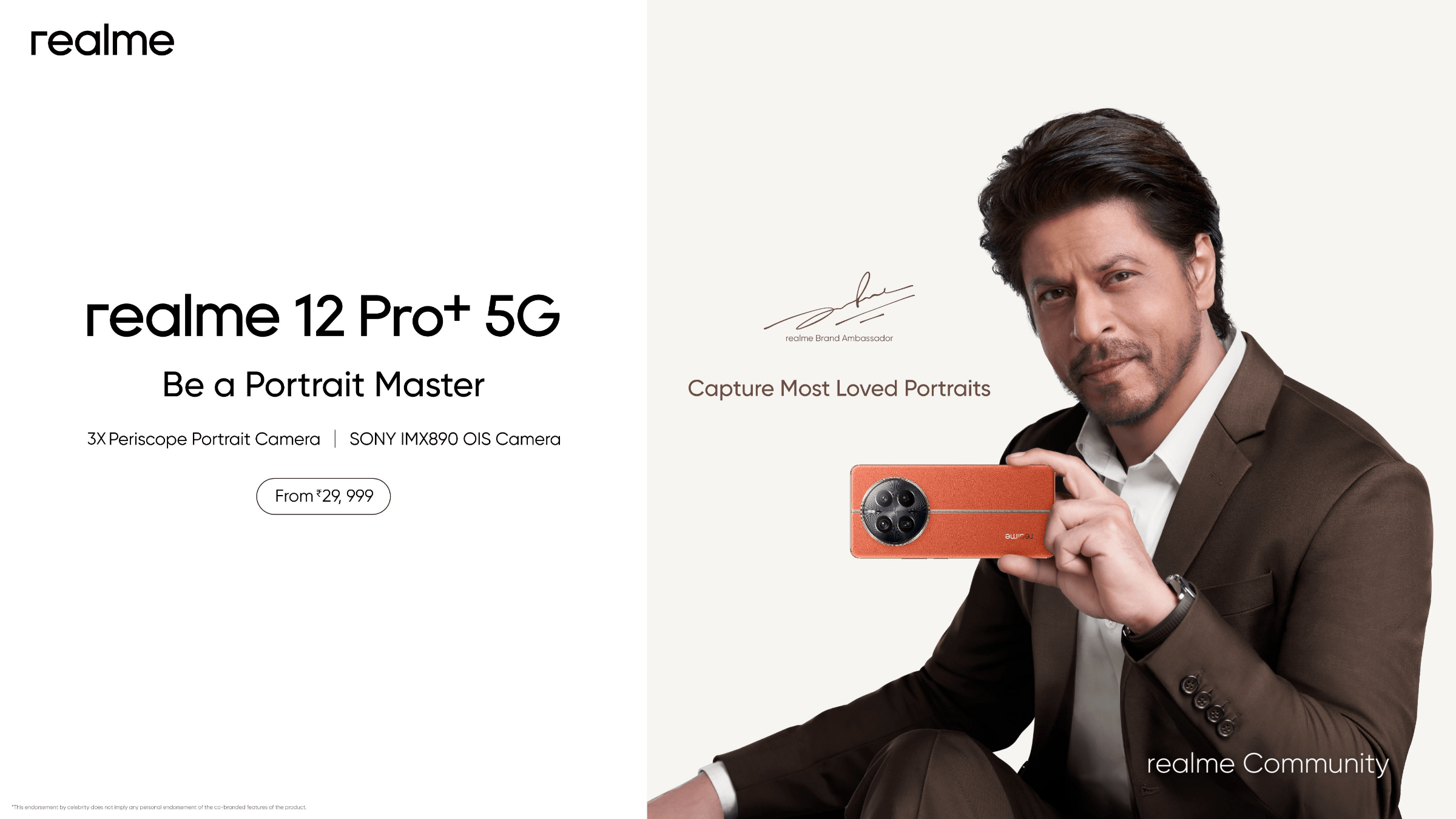The image size is (1456, 819).
Task: Click the endorsement disclaimer footnote
Action: tap(159, 807)
